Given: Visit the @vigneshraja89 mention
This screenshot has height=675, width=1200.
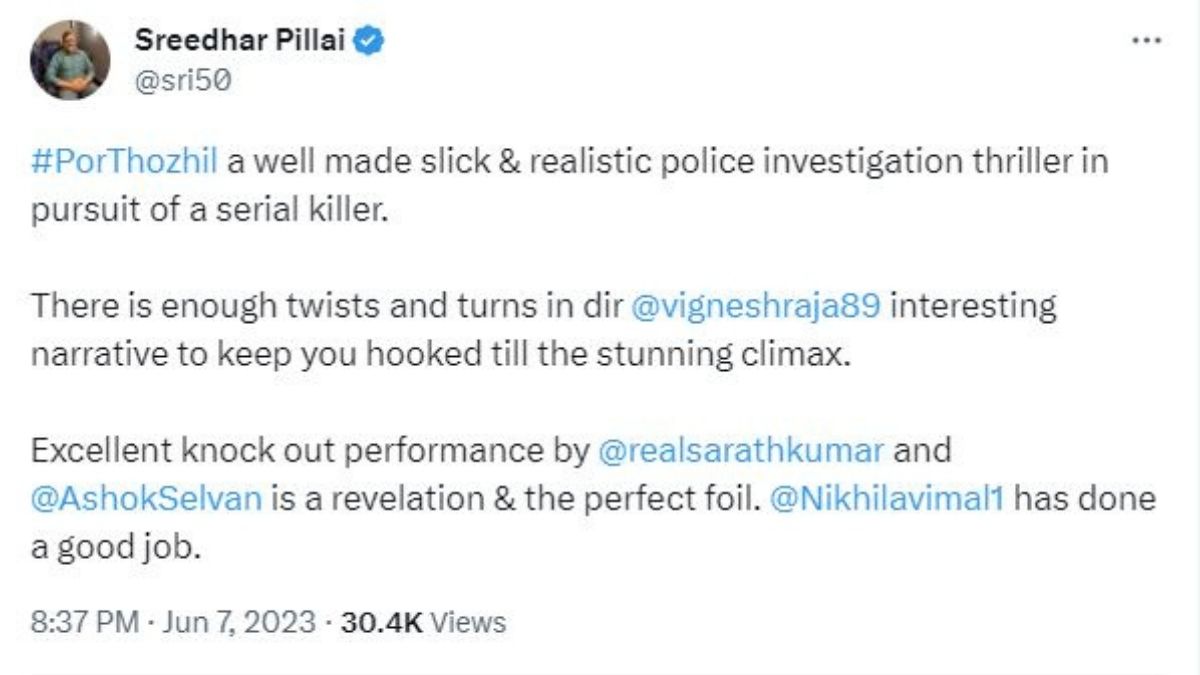Looking at the screenshot, I should (x=756, y=305).
